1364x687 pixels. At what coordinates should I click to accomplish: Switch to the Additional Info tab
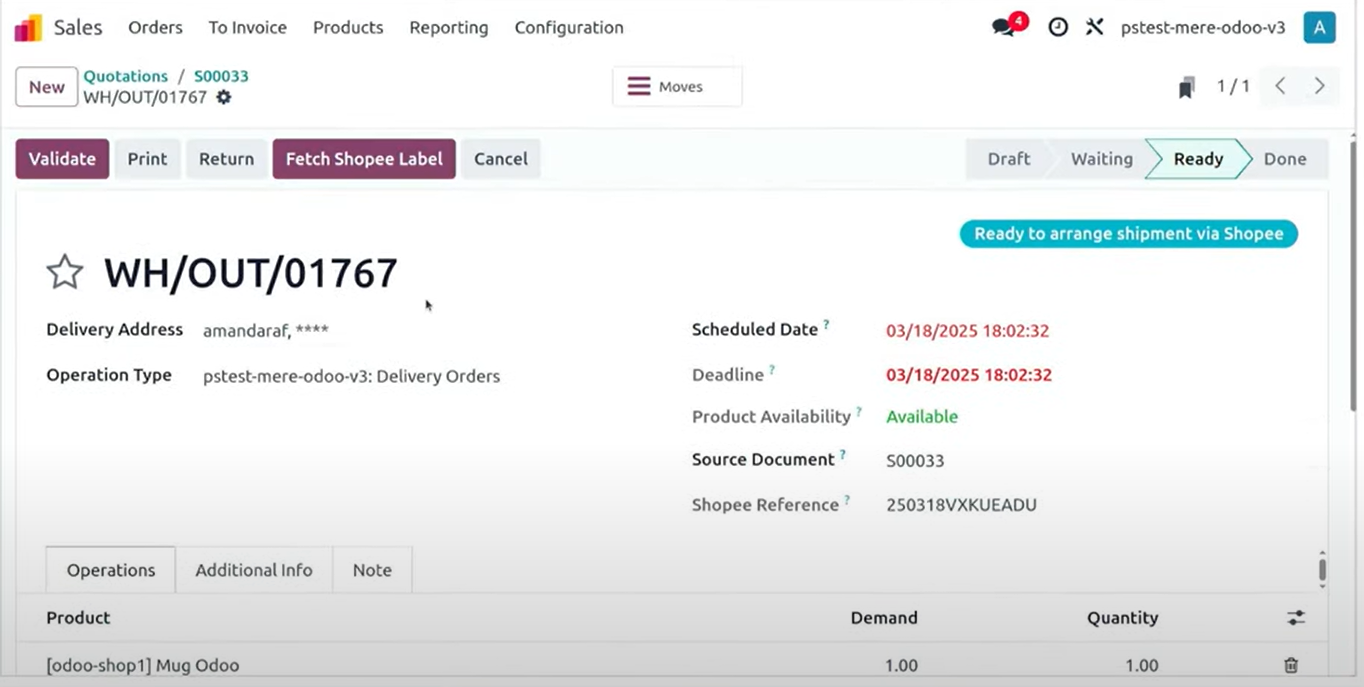point(254,570)
